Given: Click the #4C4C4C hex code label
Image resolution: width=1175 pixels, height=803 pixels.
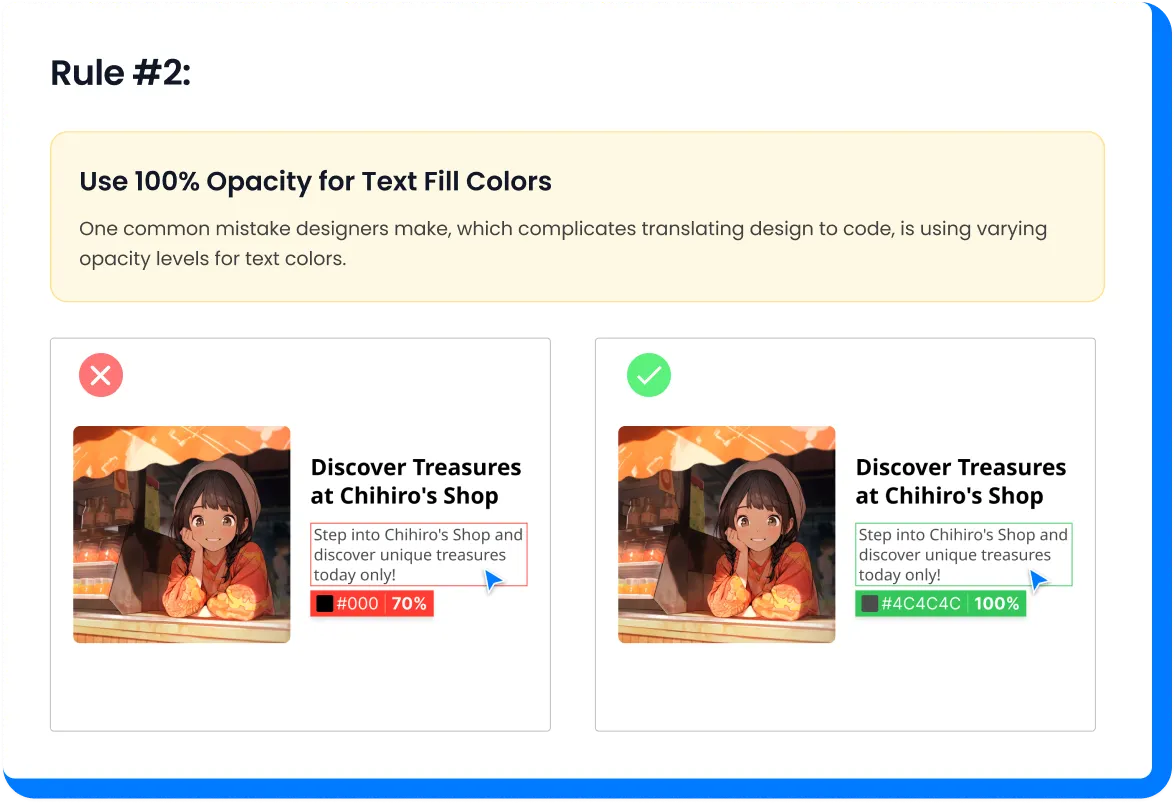Looking at the screenshot, I should (921, 604).
